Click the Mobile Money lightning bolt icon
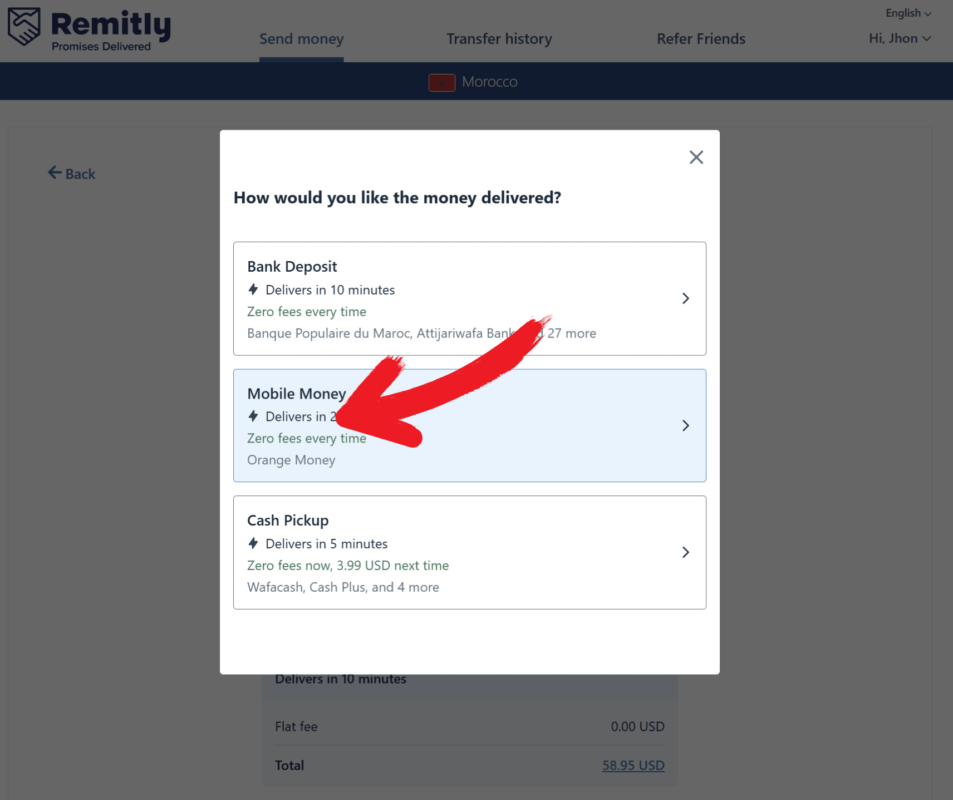The image size is (953, 800). 253,416
